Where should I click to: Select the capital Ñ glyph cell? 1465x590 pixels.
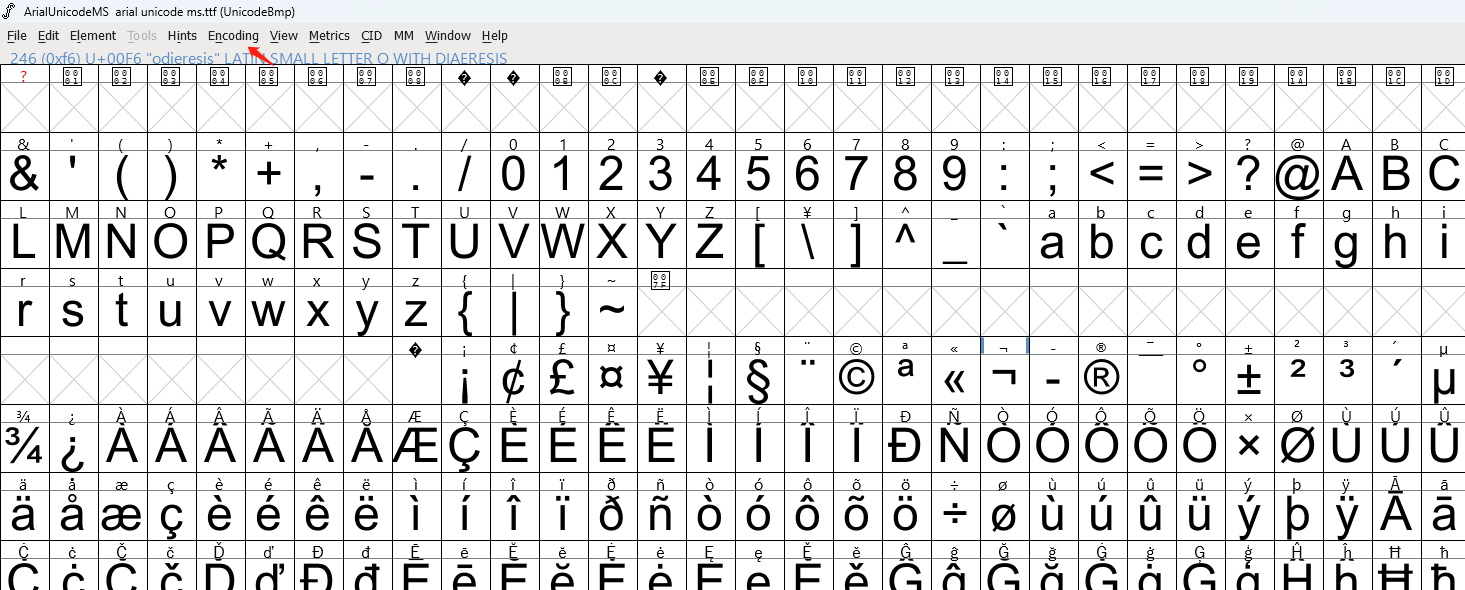point(954,447)
